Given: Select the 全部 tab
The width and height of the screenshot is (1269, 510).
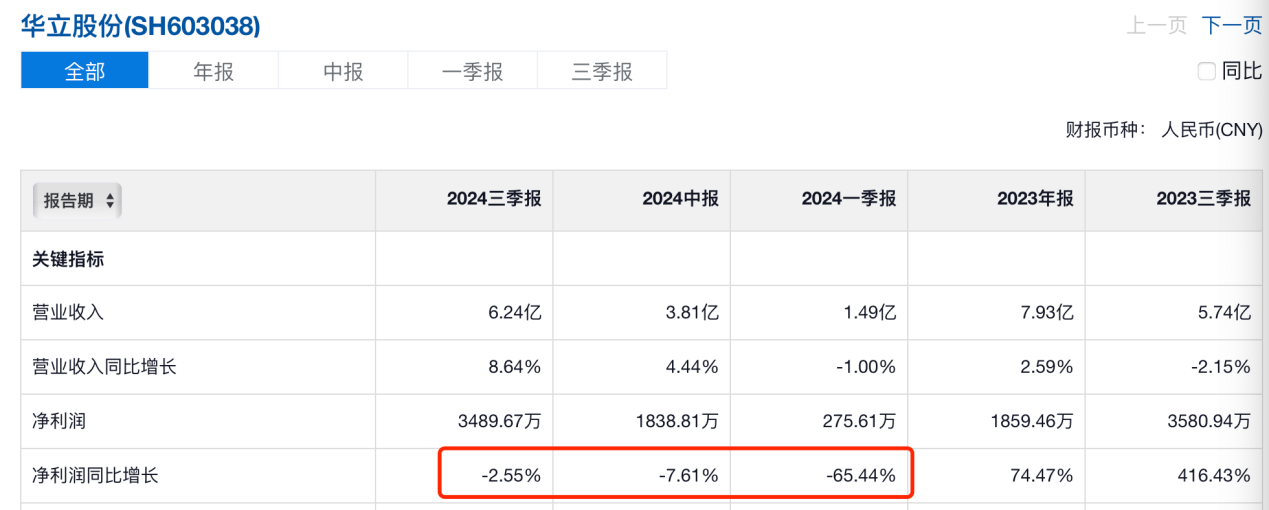Looking at the screenshot, I should 85,71.
